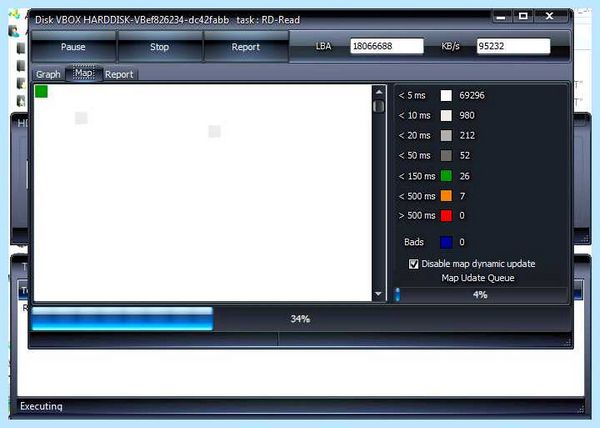Switch to the Graph tab
The height and width of the screenshot is (428, 600).
tap(48, 74)
